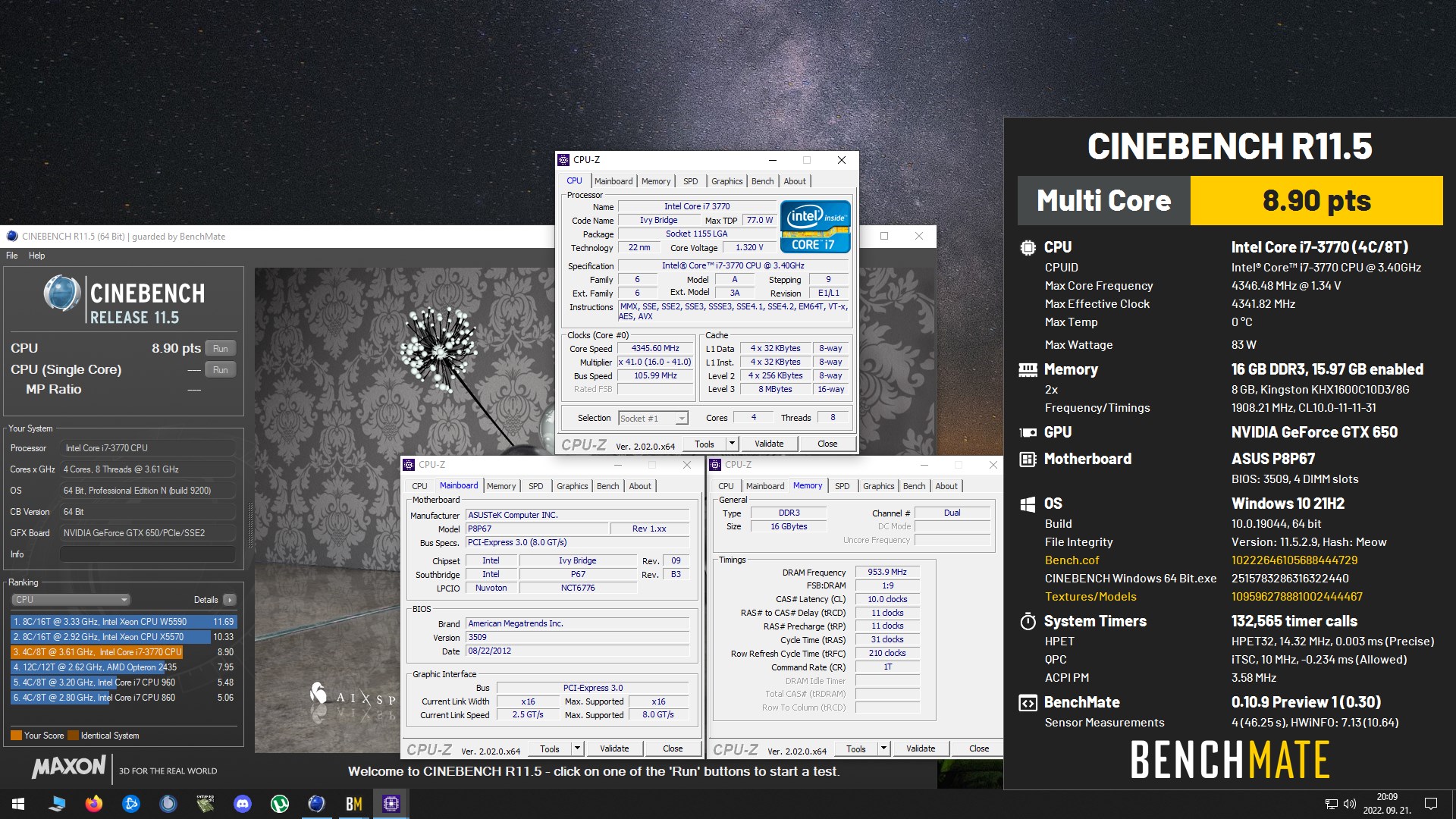Click the taskbar clock and date
Image resolution: width=1456 pixels, height=819 pixels.
tap(1387, 804)
